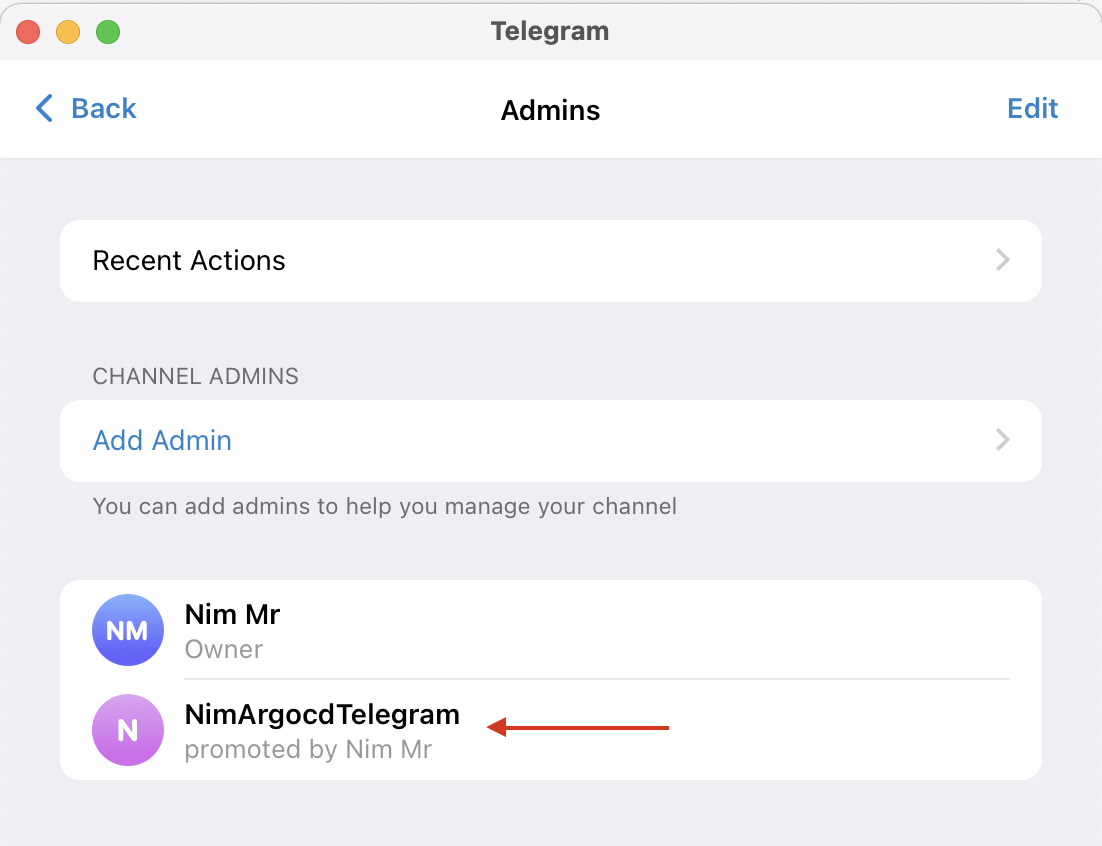Click the Owner role label under Nim Mr
The height and width of the screenshot is (846, 1102).
(x=224, y=649)
